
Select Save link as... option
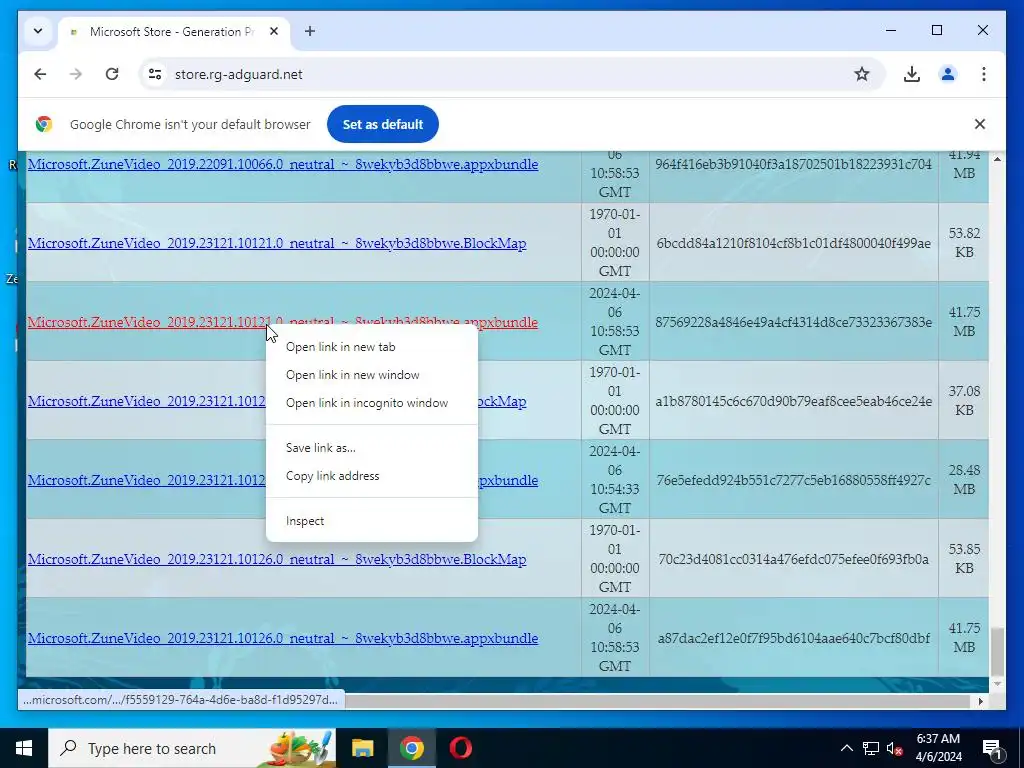(372, 448)
